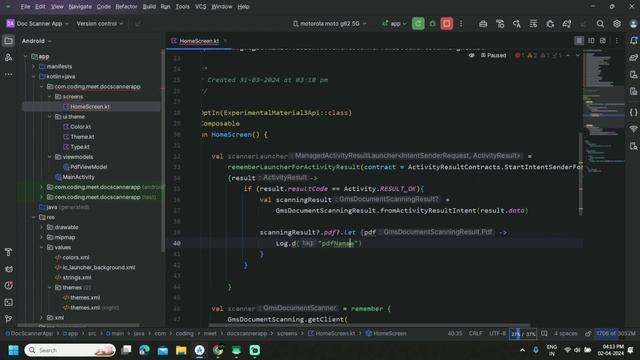The width and height of the screenshot is (640, 360).
Task: Click the memory indicator 1706 of 3052M
Action: [616, 333]
